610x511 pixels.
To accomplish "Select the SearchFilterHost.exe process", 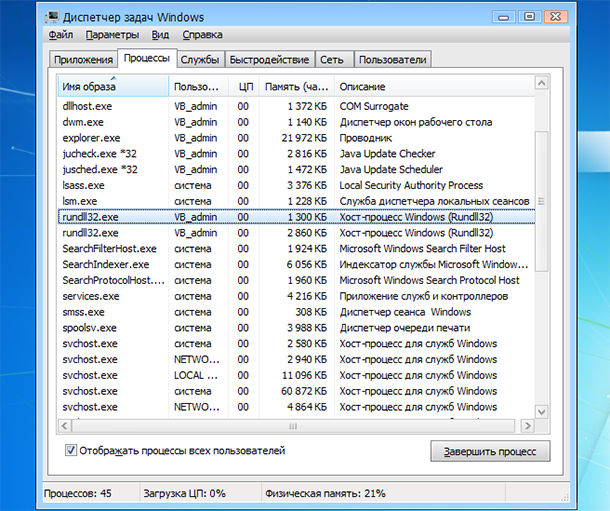I will [296, 248].
